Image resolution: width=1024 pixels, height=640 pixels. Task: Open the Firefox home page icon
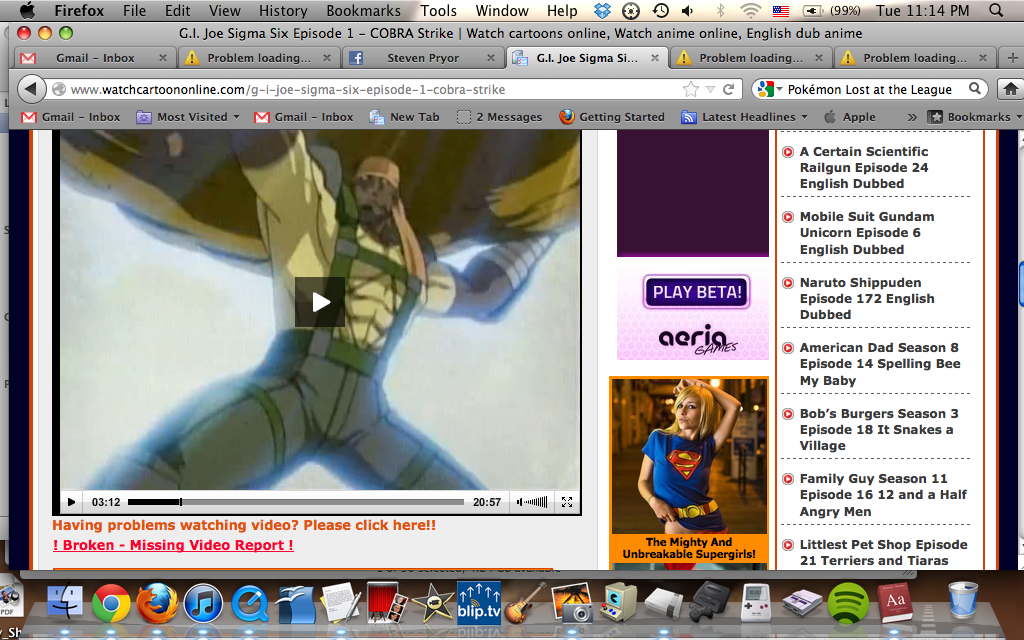pos(1010,89)
